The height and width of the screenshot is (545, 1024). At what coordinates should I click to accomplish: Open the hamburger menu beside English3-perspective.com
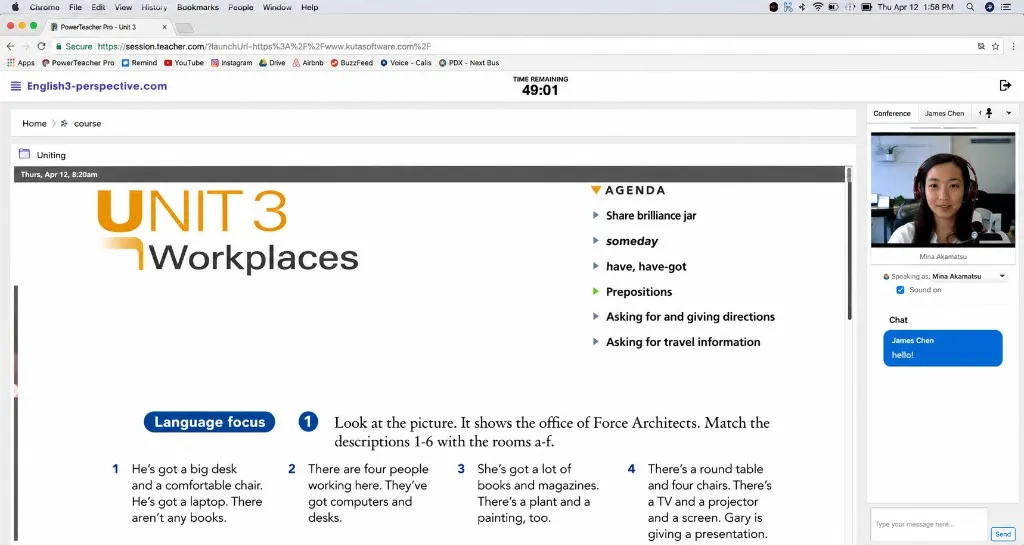click(16, 86)
